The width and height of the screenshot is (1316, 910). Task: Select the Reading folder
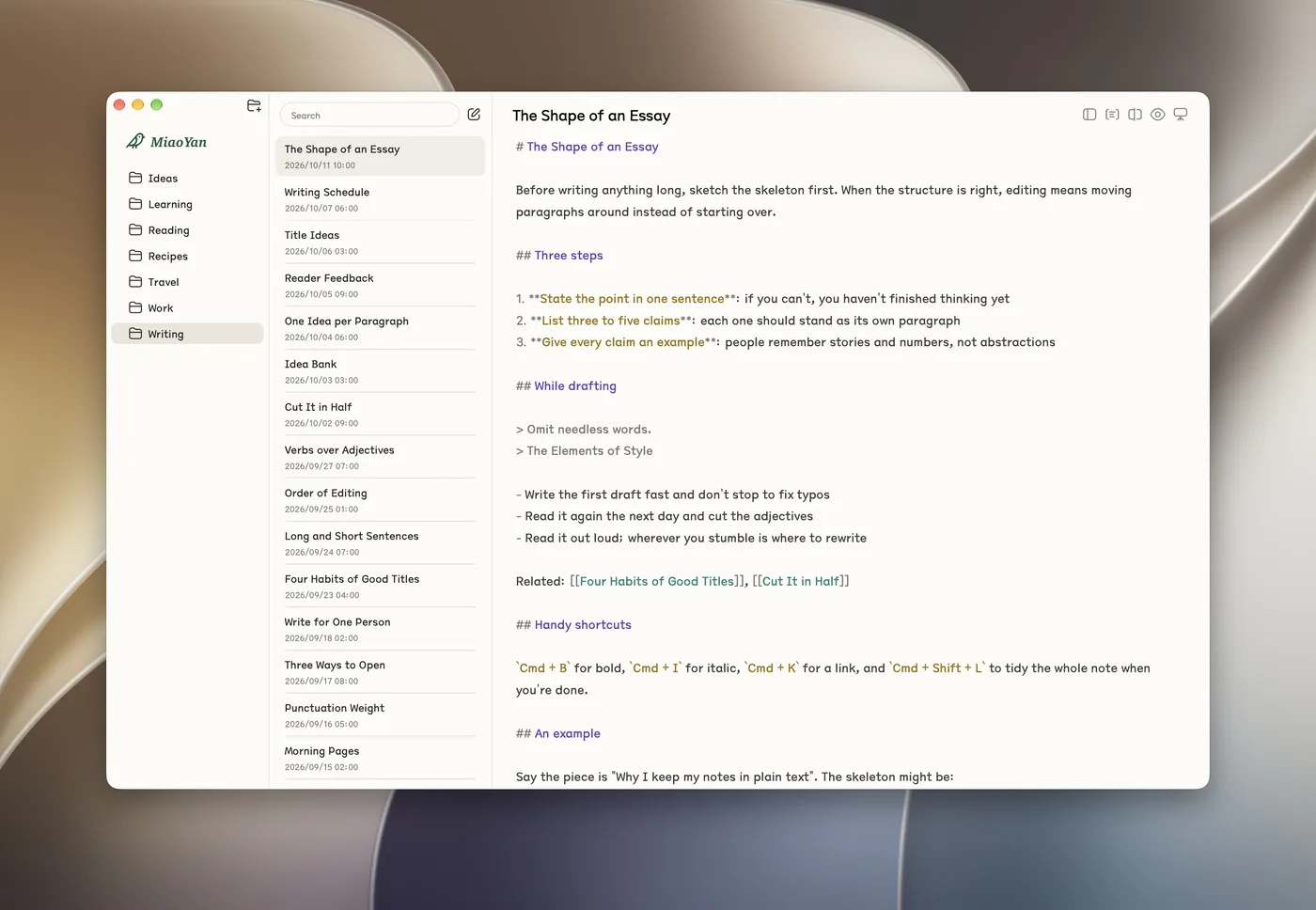coord(187,230)
